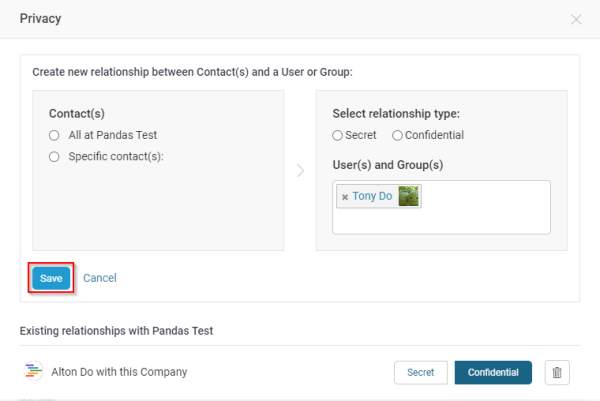Screen dimensions: 600x401
Task: Click the Privacy dialog title
Action: pos(40,18)
